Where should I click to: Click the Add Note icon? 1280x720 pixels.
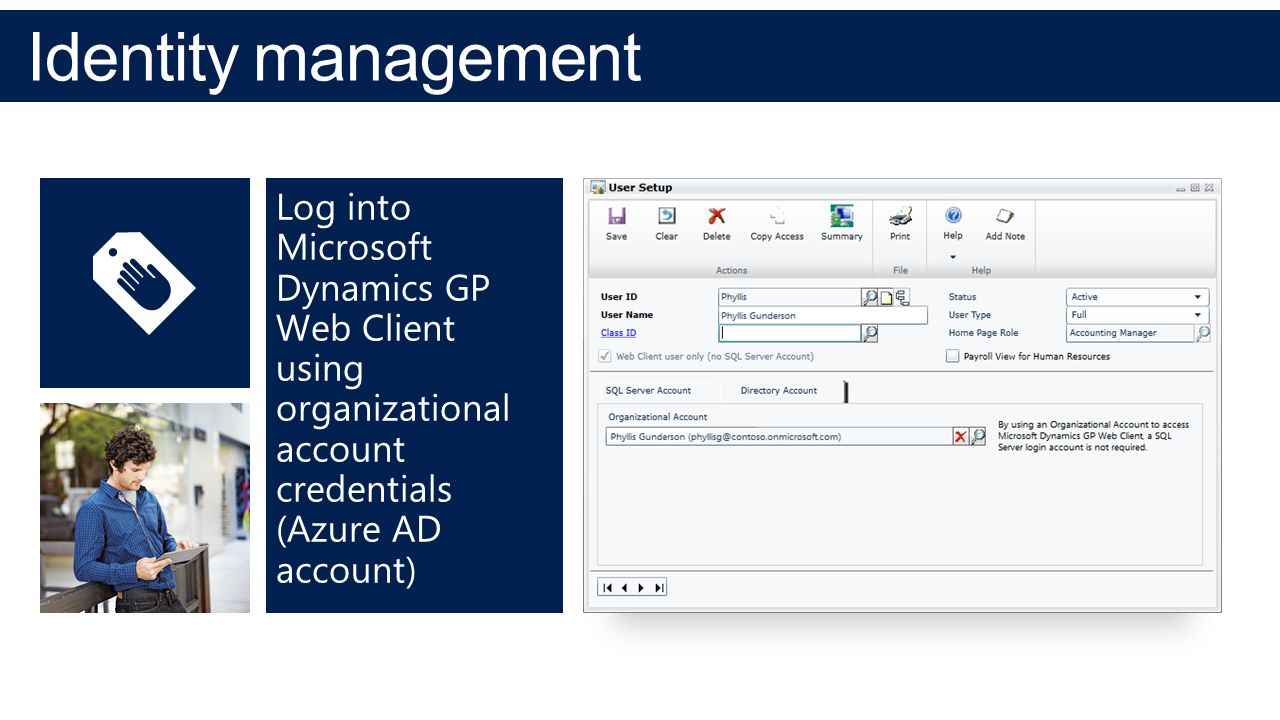1005,216
